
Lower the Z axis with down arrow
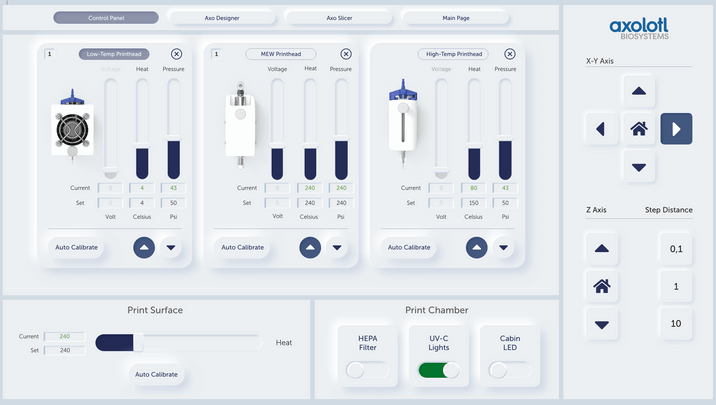[601, 324]
